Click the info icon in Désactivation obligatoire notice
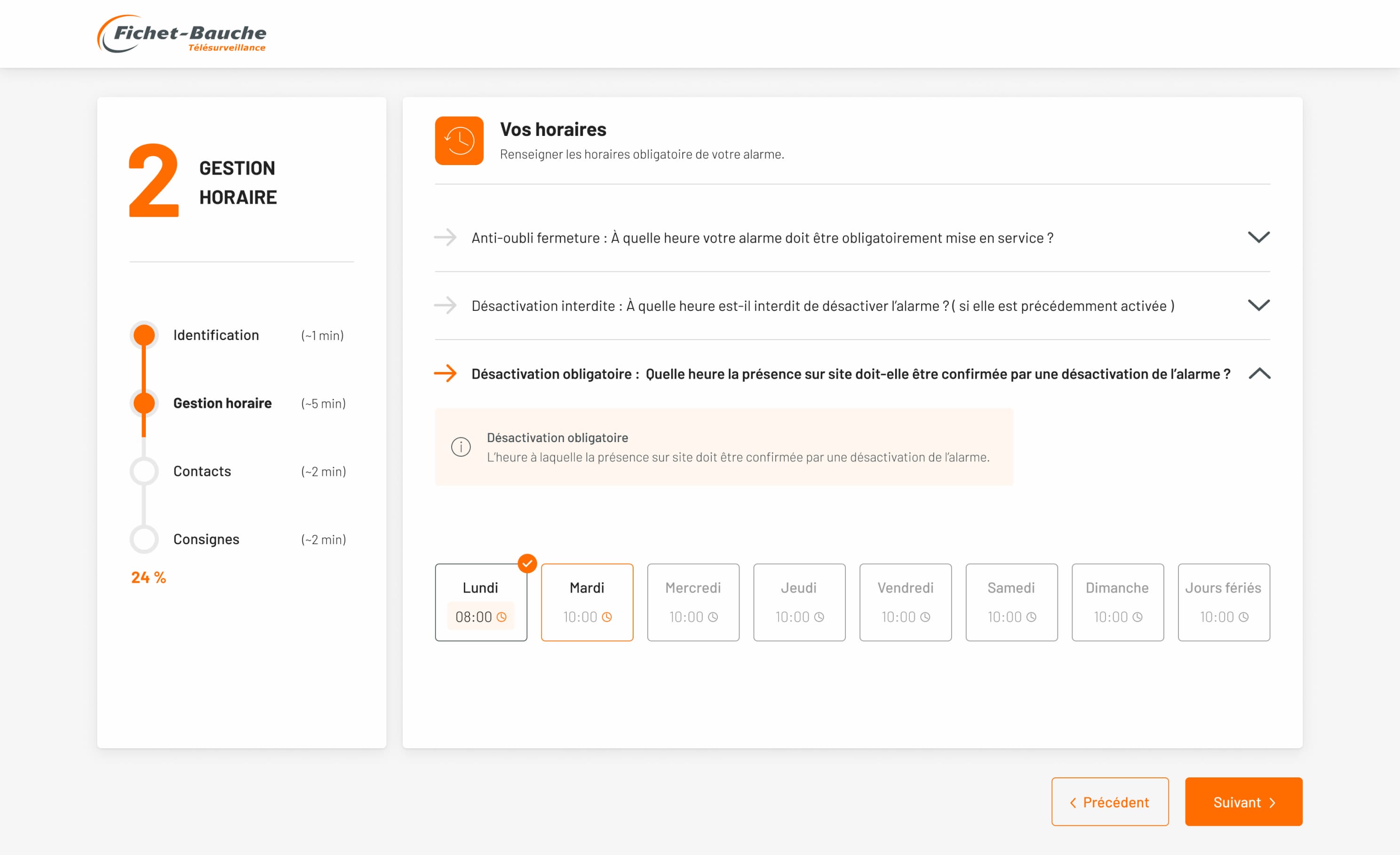This screenshot has width=1400, height=855. (x=461, y=447)
